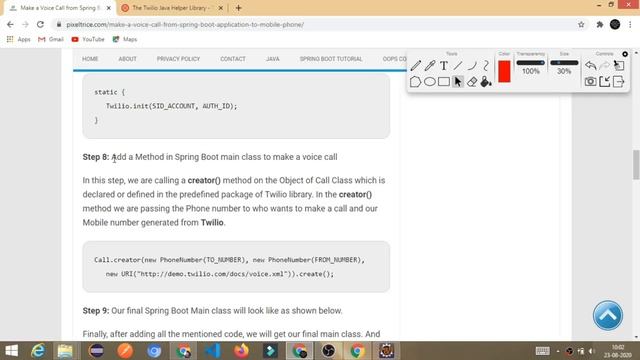The height and width of the screenshot is (360, 640).
Task: Click the clear-all annotations icon
Action: point(619,65)
